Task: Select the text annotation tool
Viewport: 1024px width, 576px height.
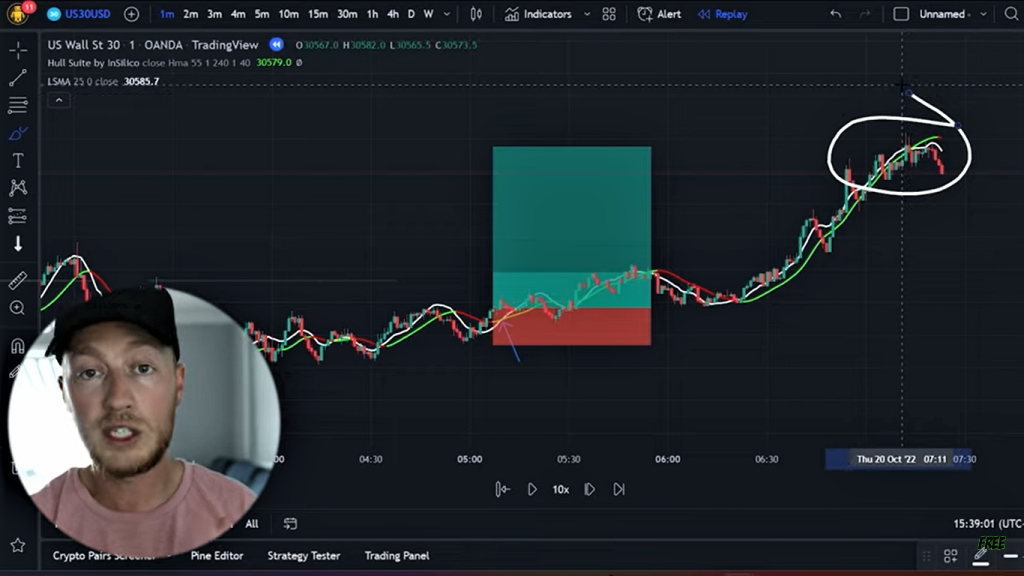Action: pos(18,160)
